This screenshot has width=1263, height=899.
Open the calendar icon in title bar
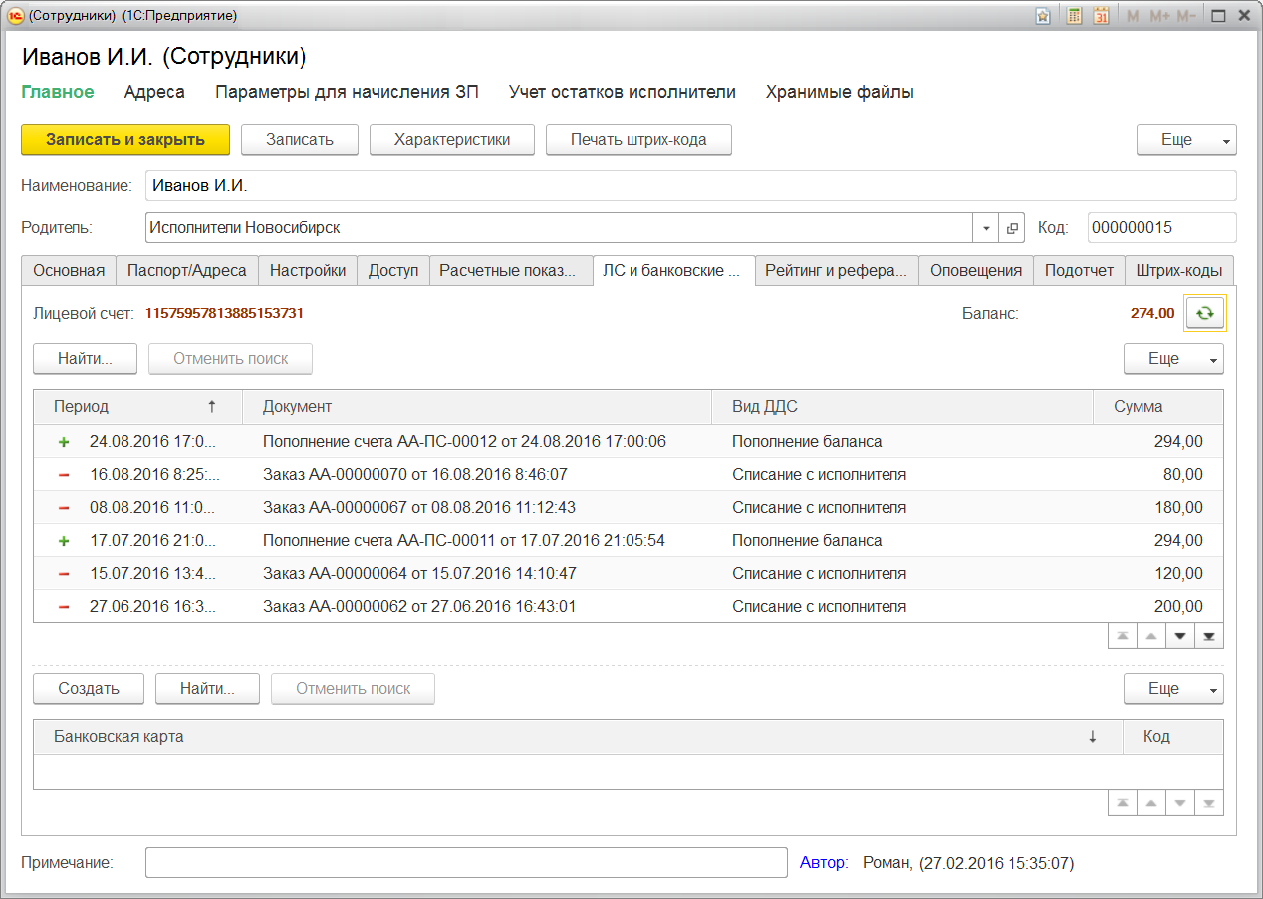click(1101, 16)
